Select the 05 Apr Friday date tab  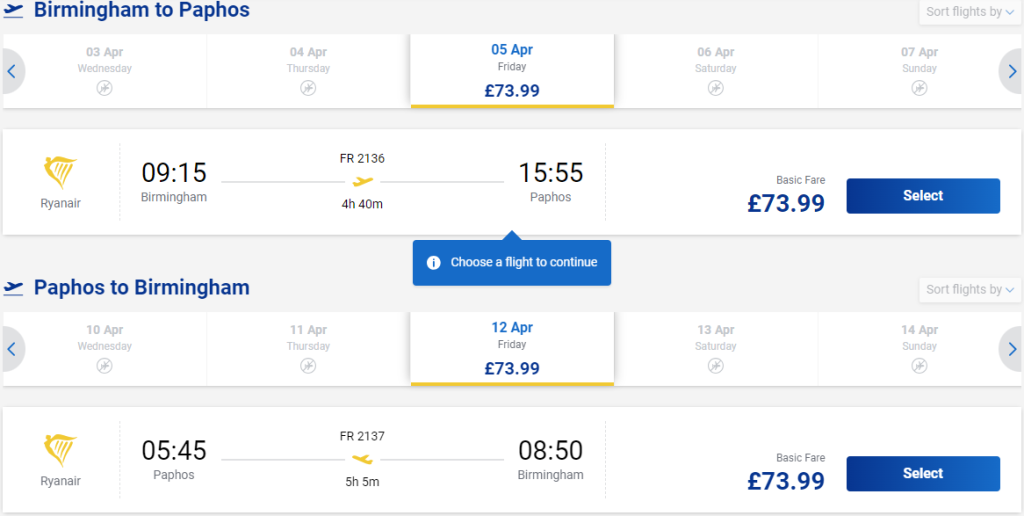point(512,71)
